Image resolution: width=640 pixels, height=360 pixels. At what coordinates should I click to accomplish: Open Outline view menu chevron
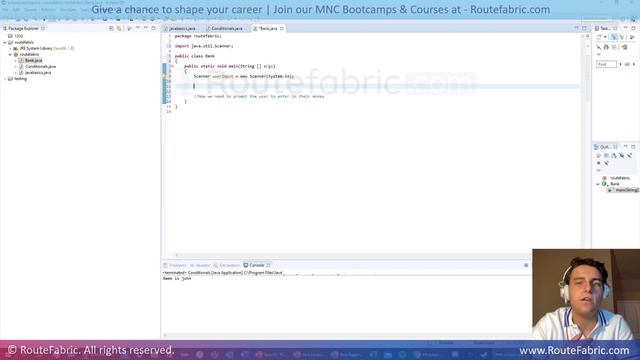(599, 170)
